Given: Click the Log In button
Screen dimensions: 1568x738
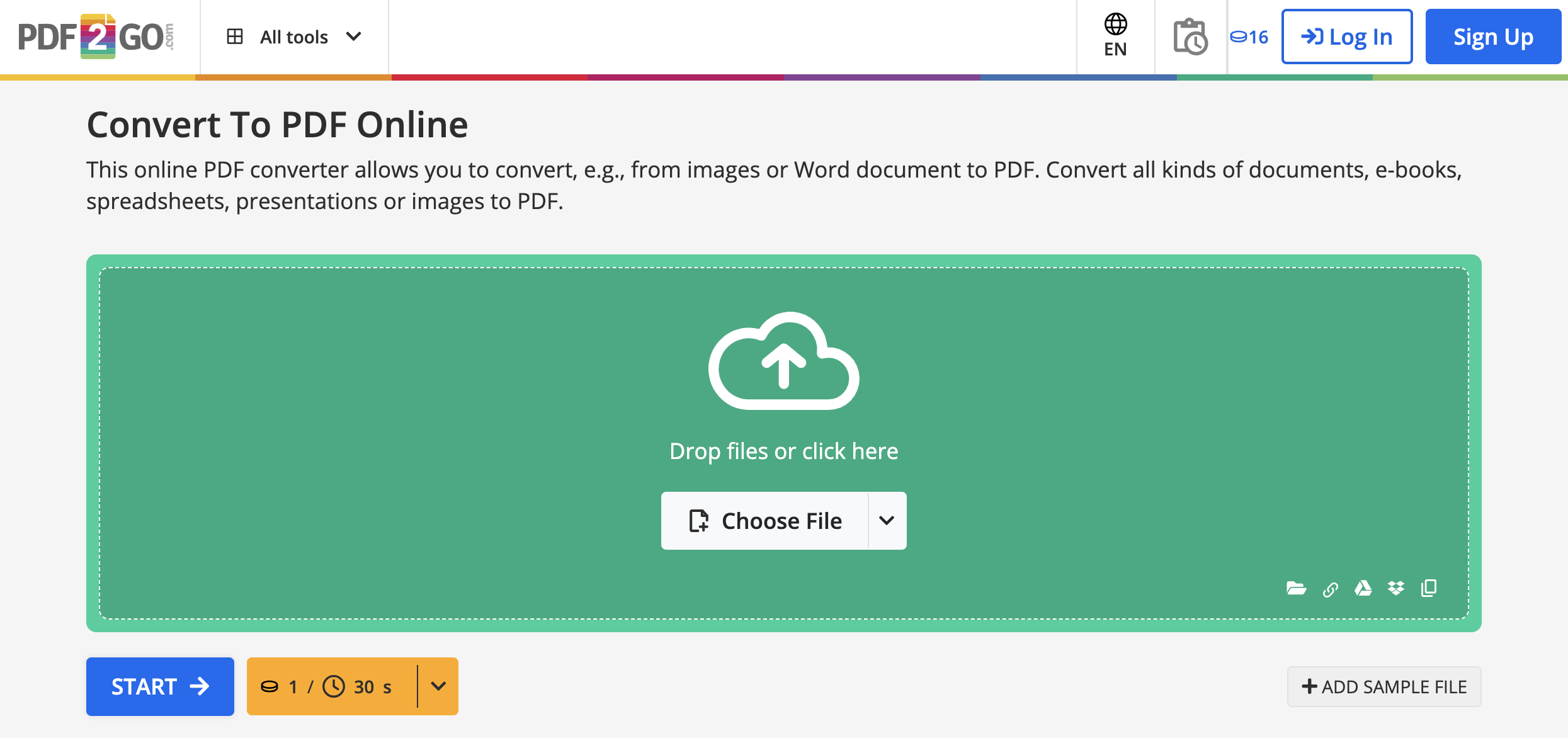Looking at the screenshot, I should coord(1347,37).
